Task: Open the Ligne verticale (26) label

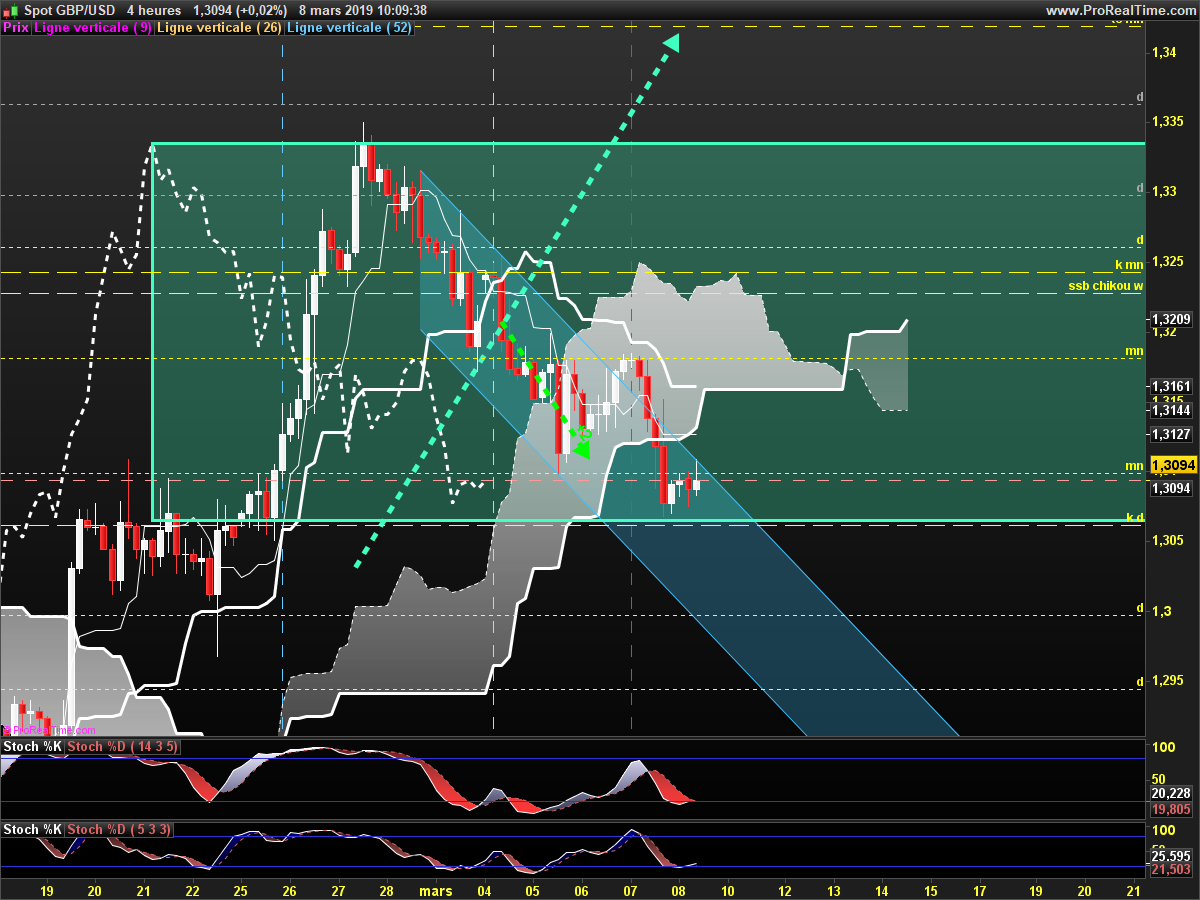Action: coord(220,28)
